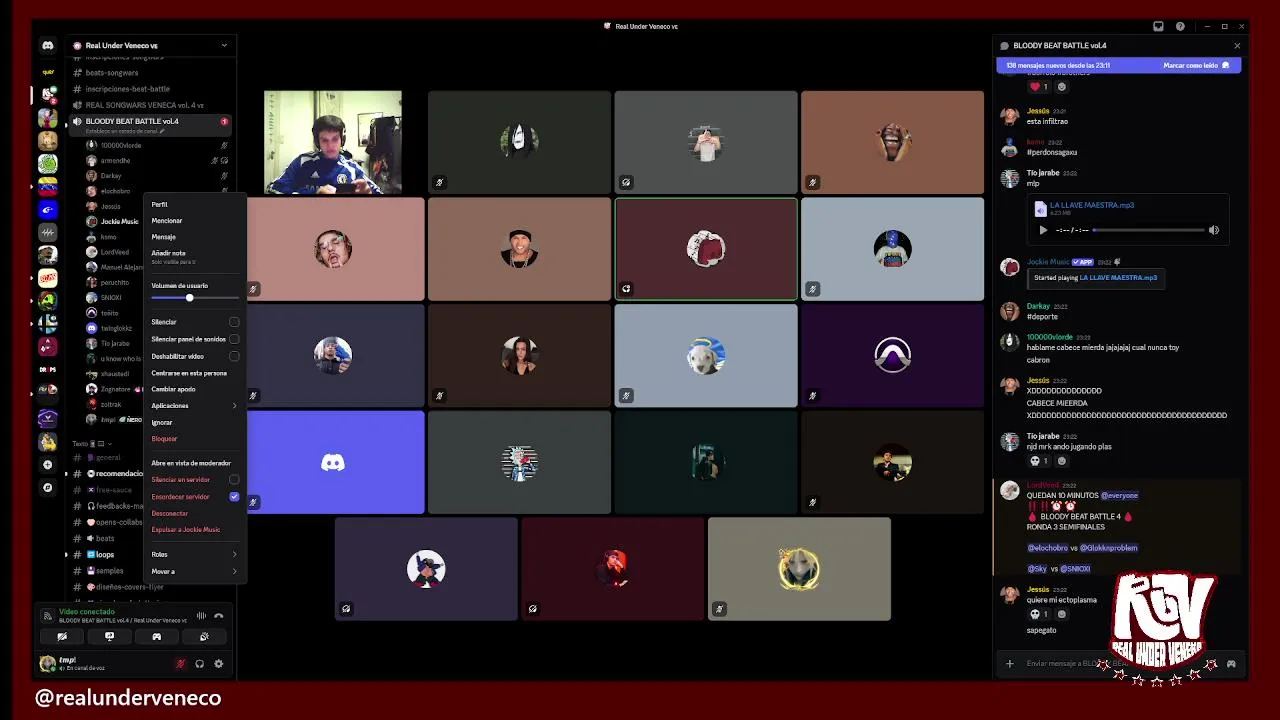Select the webcam video tile of the person
The height and width of the screenshot is (720, 1280).
pos(333,142)
